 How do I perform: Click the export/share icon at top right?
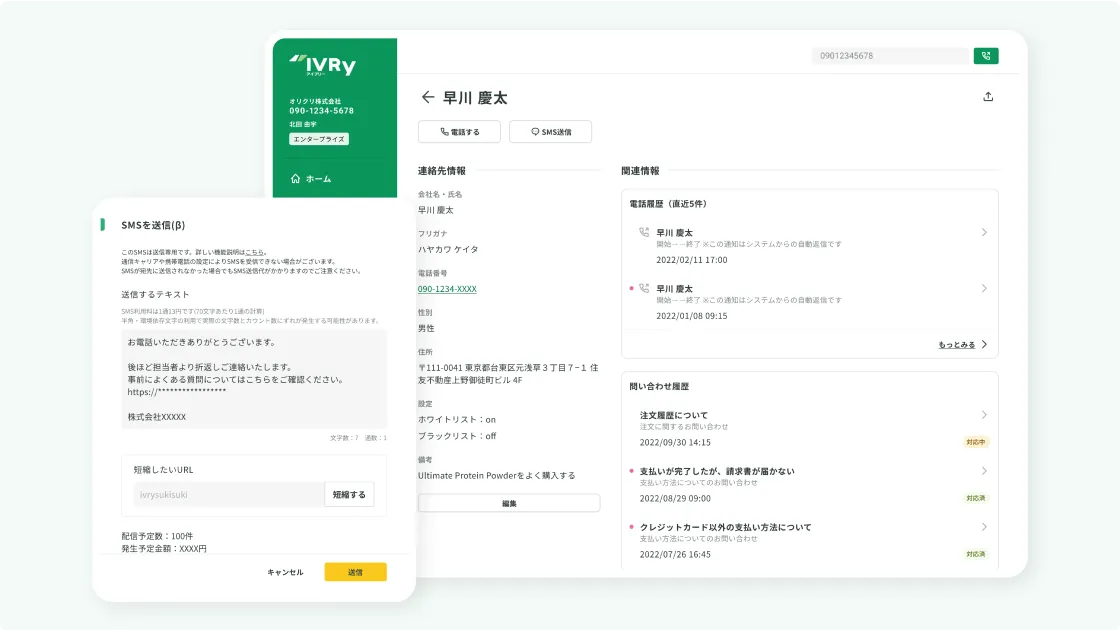tap(988, 97)
